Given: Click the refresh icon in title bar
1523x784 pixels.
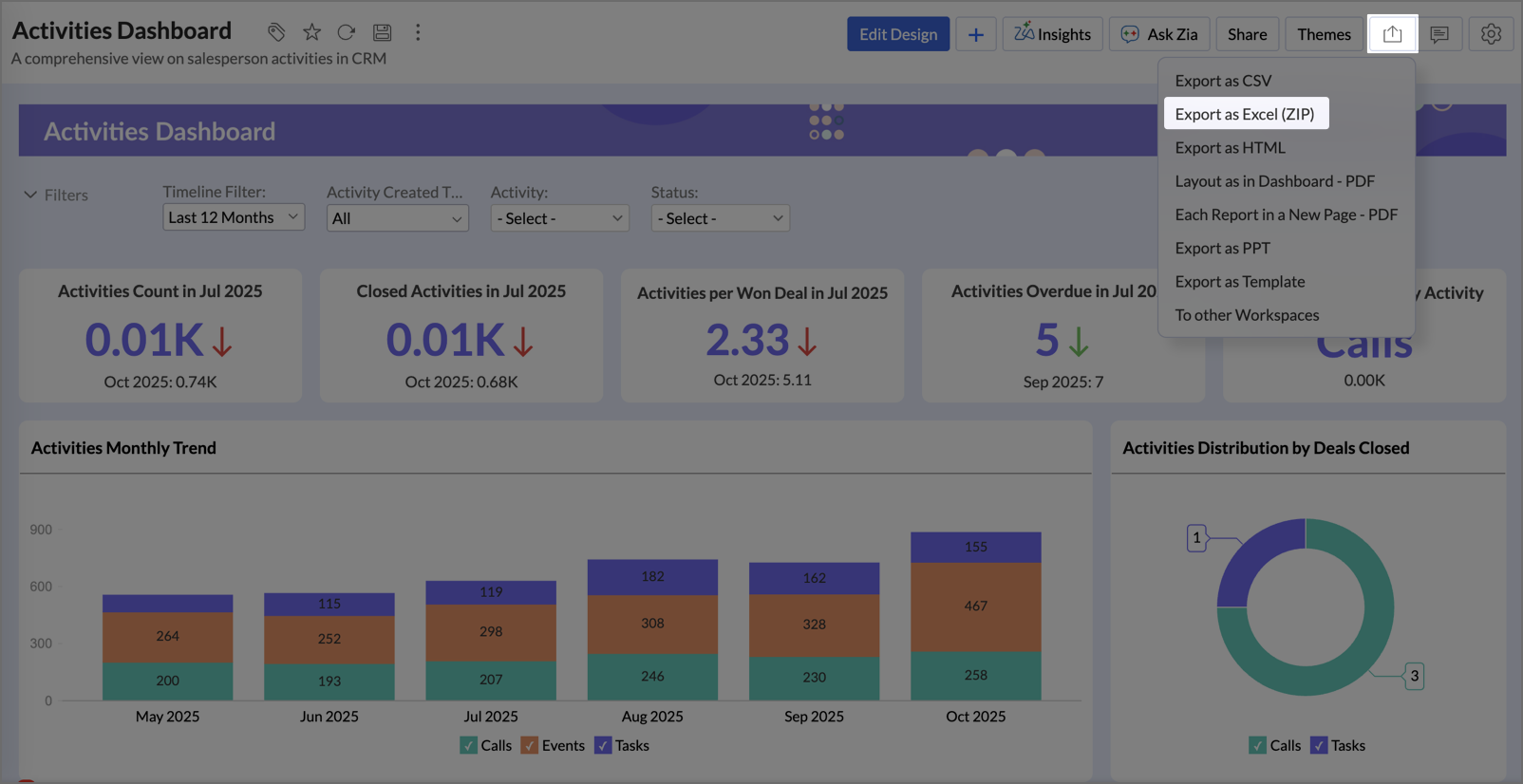Looking at the screenshot, I should (347, 32).
